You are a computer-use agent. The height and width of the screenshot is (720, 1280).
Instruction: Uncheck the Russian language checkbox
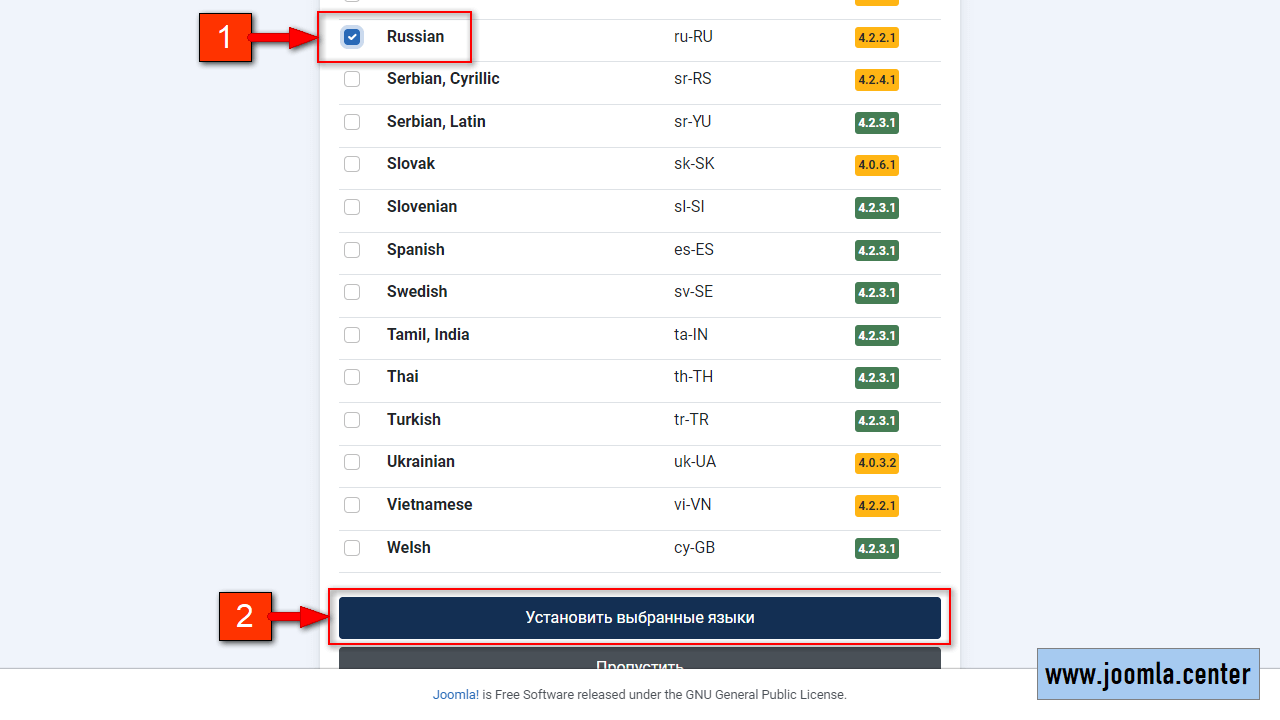pyautogui.click(x=352, y=37)
